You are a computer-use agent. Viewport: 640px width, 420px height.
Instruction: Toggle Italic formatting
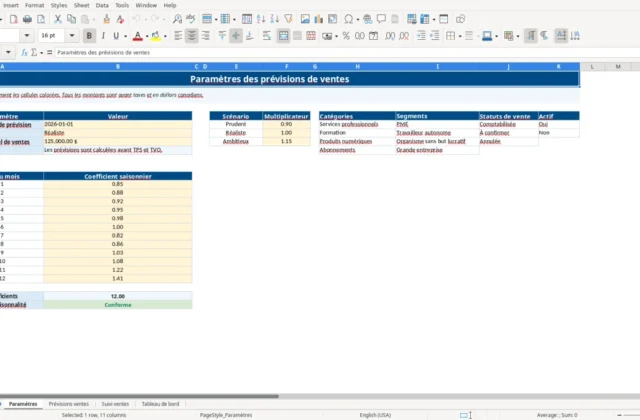point(103,36)
